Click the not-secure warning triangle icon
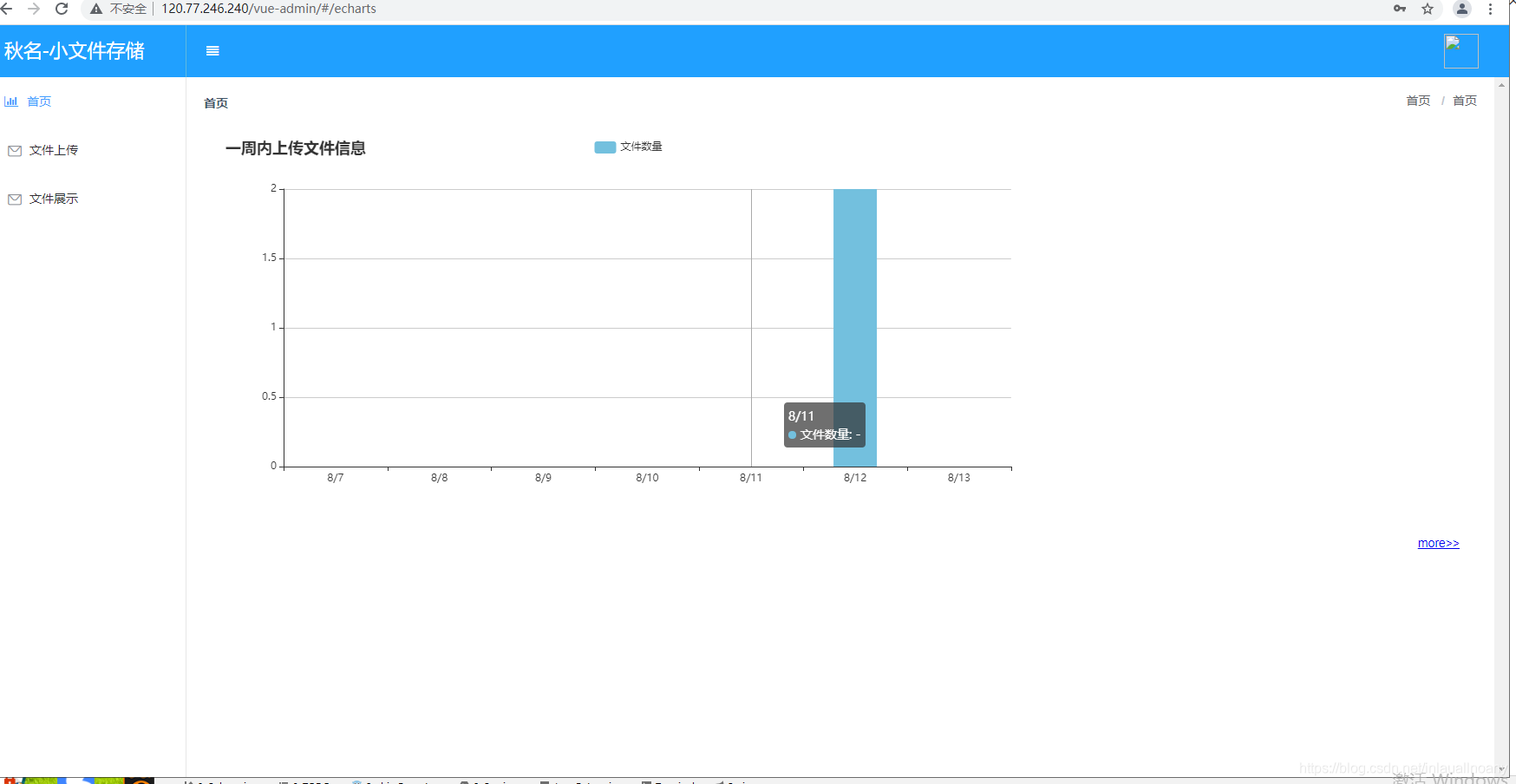The height and width of the screenshot is (784, 1516). [x=96, y=9]
